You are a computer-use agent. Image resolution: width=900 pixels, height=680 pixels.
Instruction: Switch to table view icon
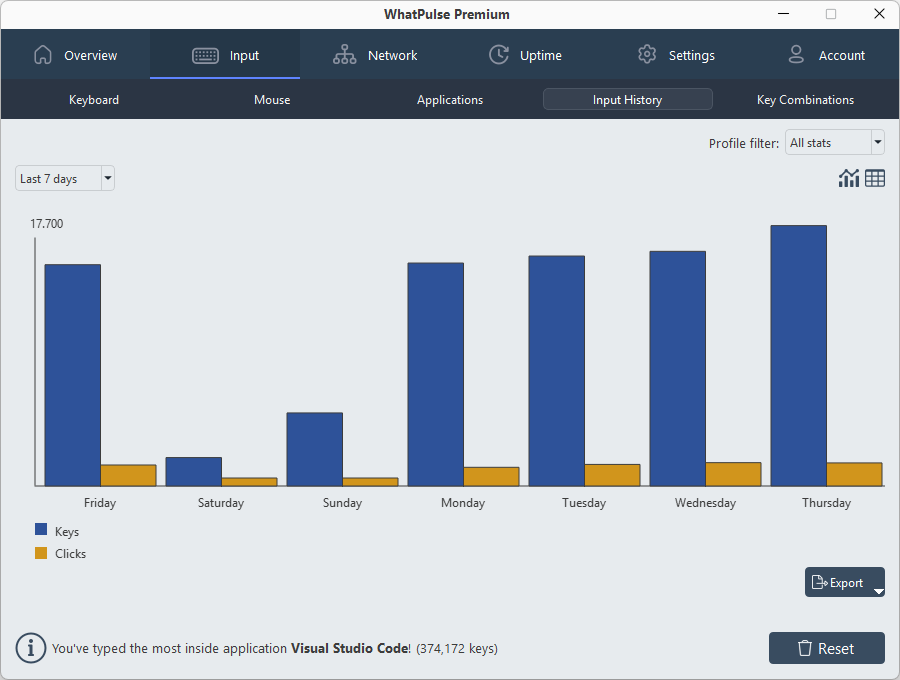pyautogui.click(x=875, y=178)
